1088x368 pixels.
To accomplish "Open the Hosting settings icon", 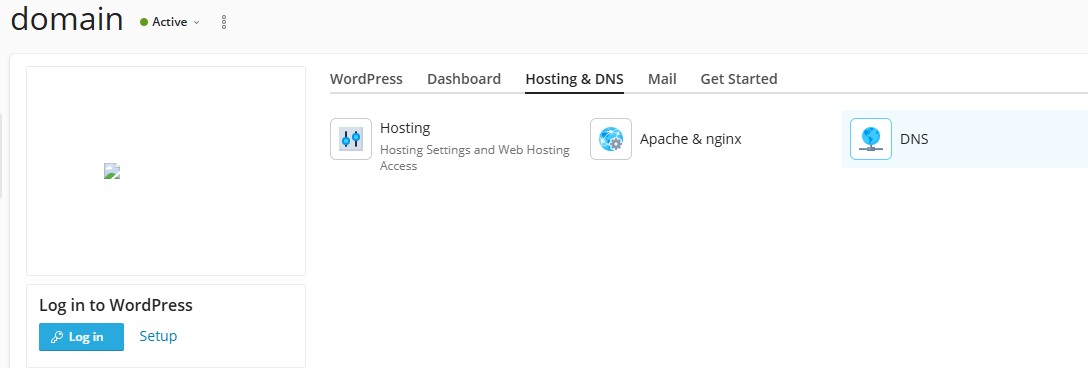I will tap(351, 139).
